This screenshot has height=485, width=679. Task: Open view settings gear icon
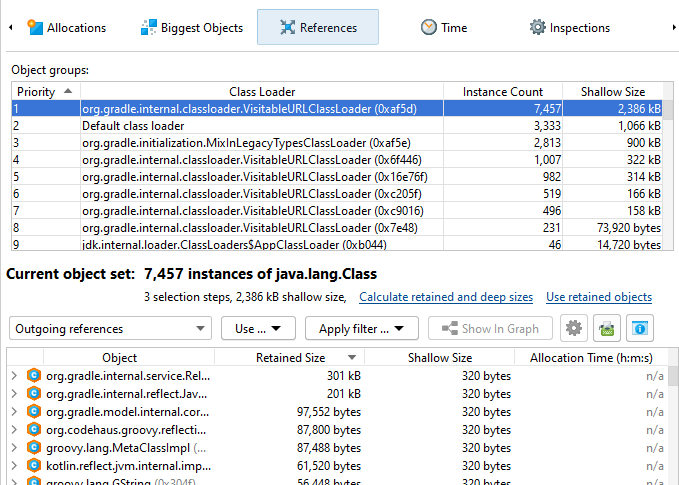[574, 328]
